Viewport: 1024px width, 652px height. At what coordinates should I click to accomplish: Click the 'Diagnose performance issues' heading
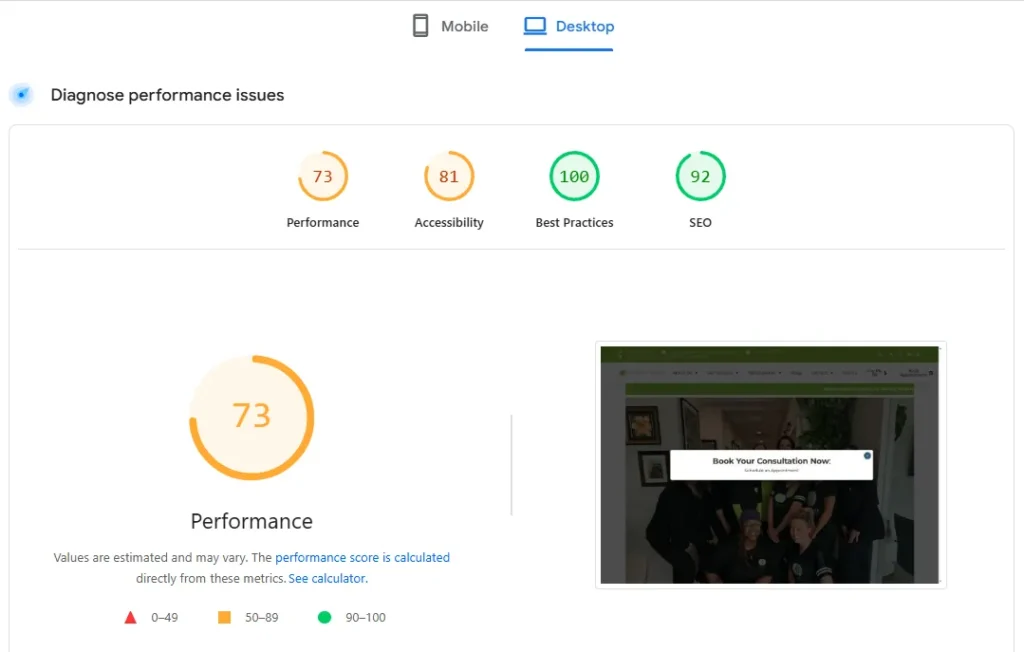[x=167, y=95]
